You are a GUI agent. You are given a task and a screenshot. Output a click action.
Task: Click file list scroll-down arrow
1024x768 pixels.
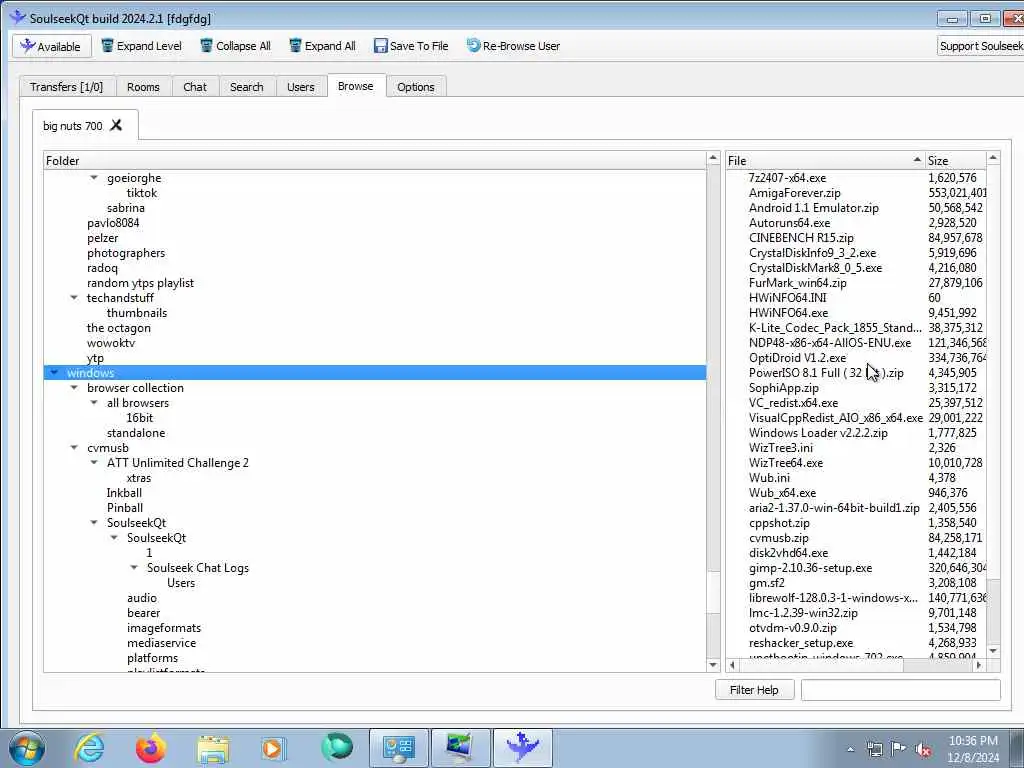[993, 651]
